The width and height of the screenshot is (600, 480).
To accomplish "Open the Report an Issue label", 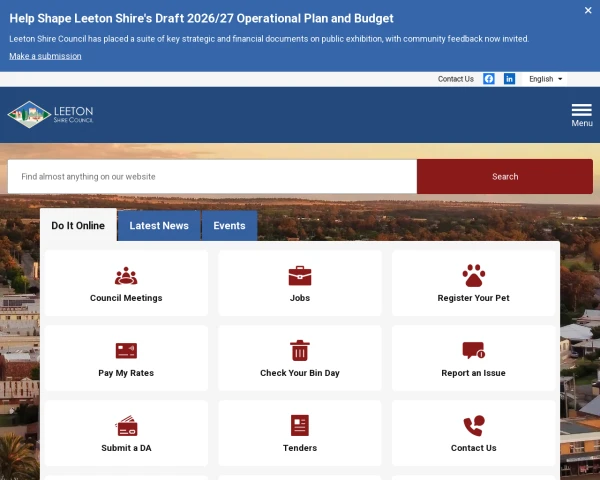I will pos(473,373).
